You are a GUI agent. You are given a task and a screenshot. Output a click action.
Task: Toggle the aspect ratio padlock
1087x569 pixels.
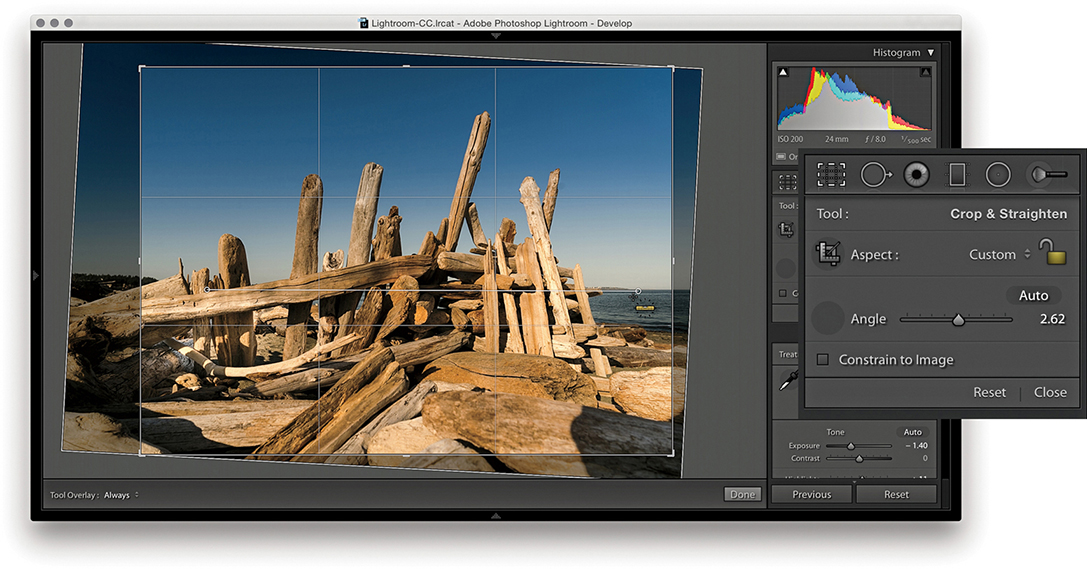tap(1051, 252)
